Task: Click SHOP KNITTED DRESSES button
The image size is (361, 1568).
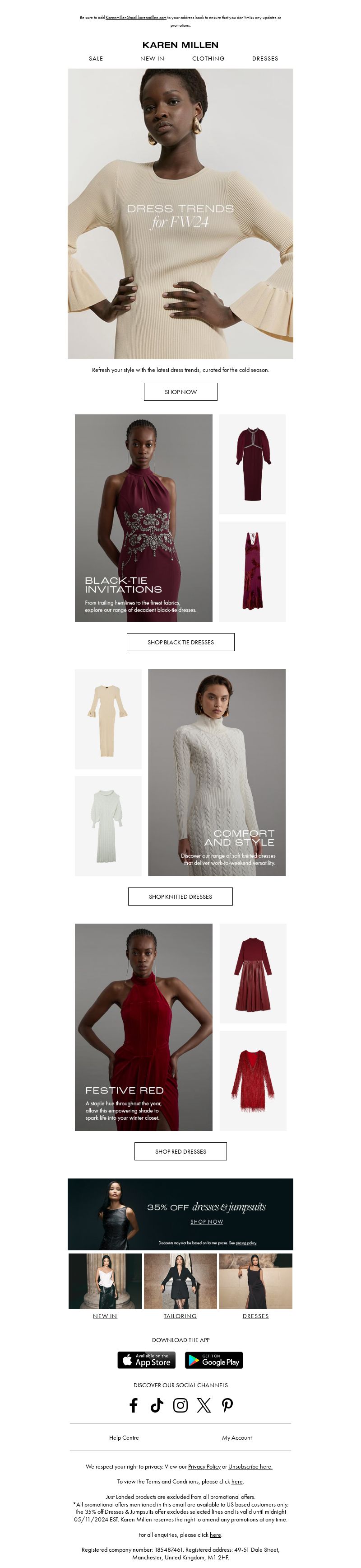Action: click(x=180, y=896)
